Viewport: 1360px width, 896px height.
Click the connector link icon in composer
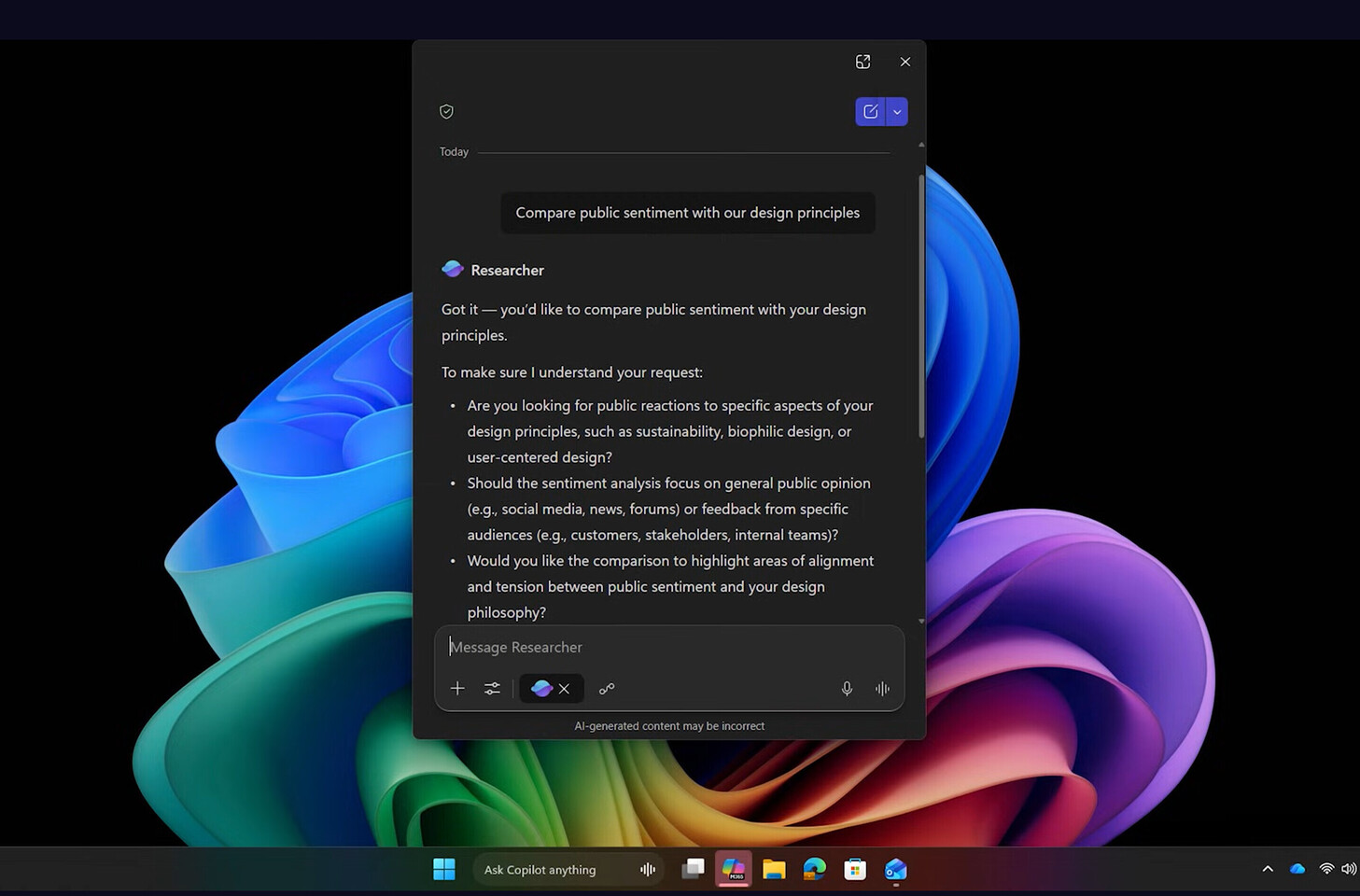(607, 689)
